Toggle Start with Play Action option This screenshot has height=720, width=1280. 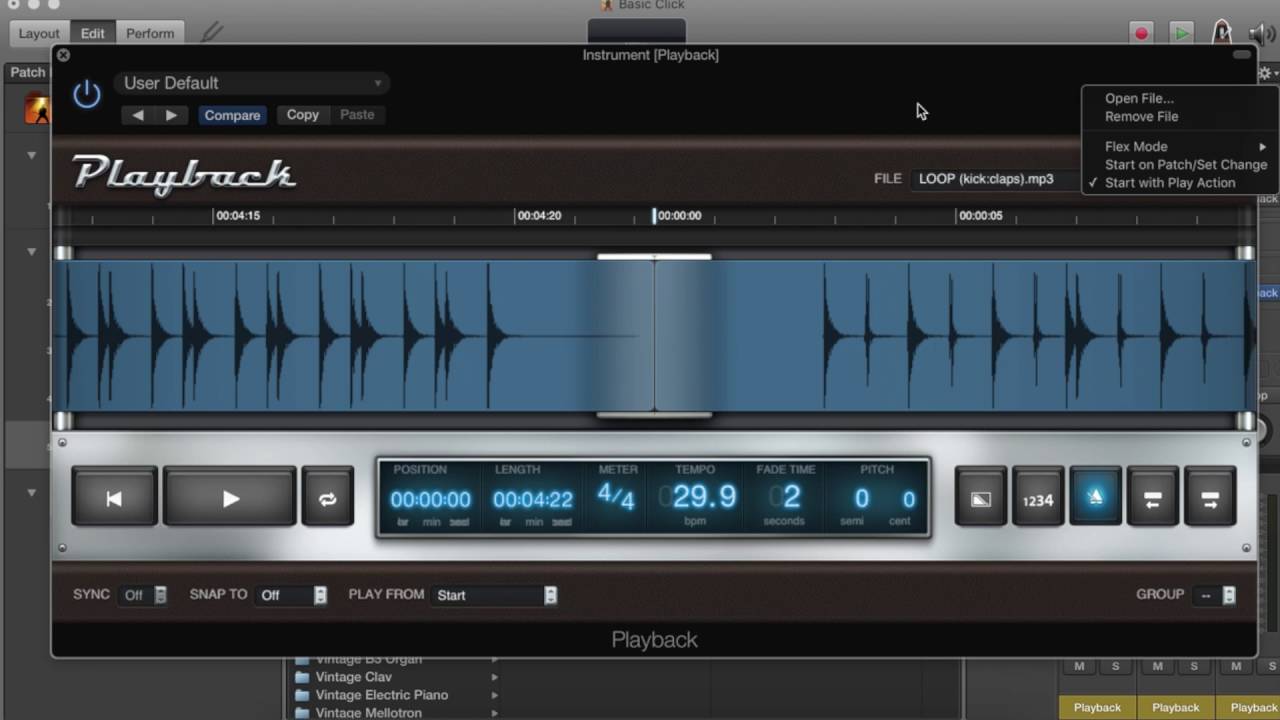point(1170,182)
